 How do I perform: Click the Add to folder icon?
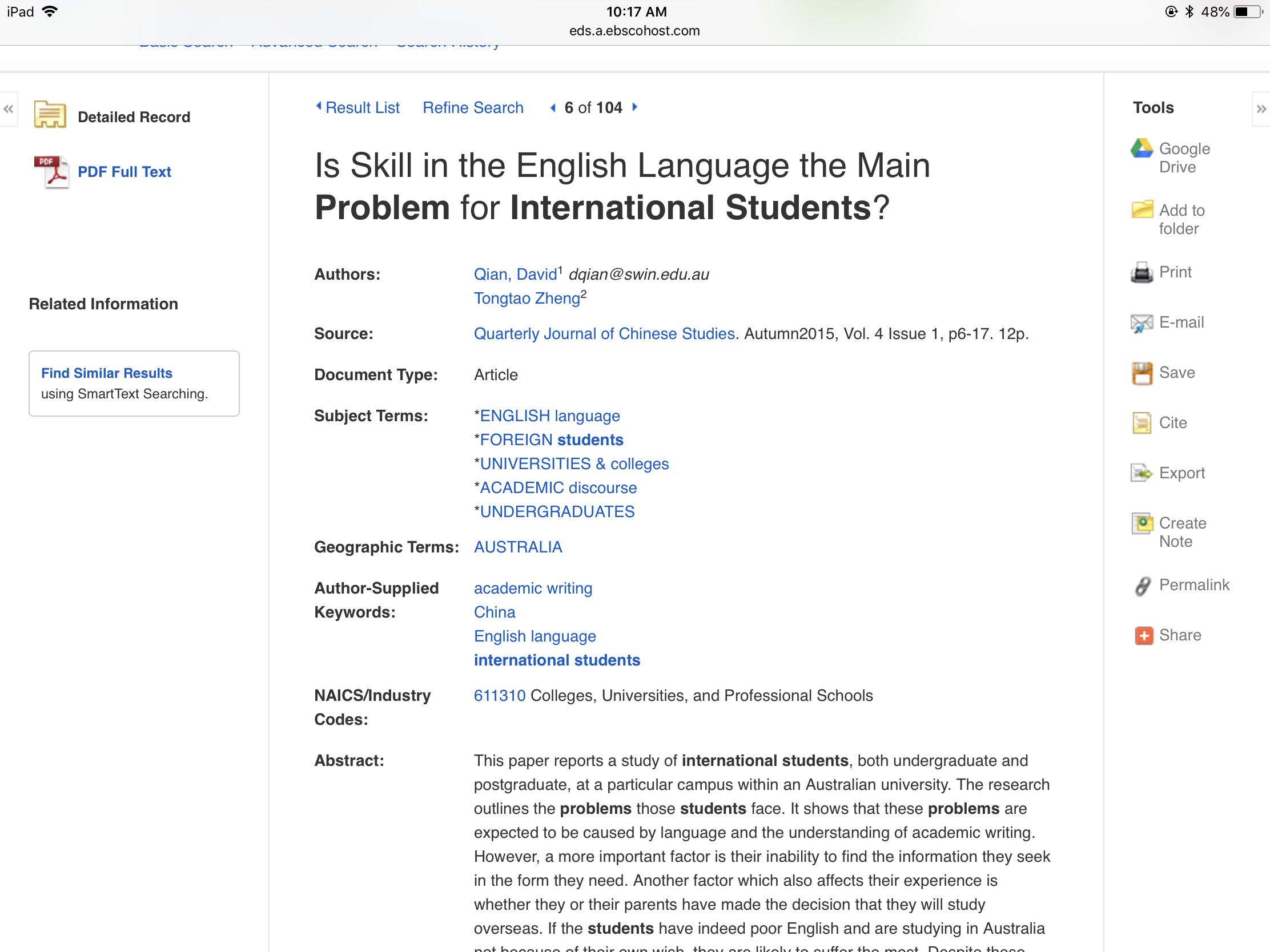1142,209
